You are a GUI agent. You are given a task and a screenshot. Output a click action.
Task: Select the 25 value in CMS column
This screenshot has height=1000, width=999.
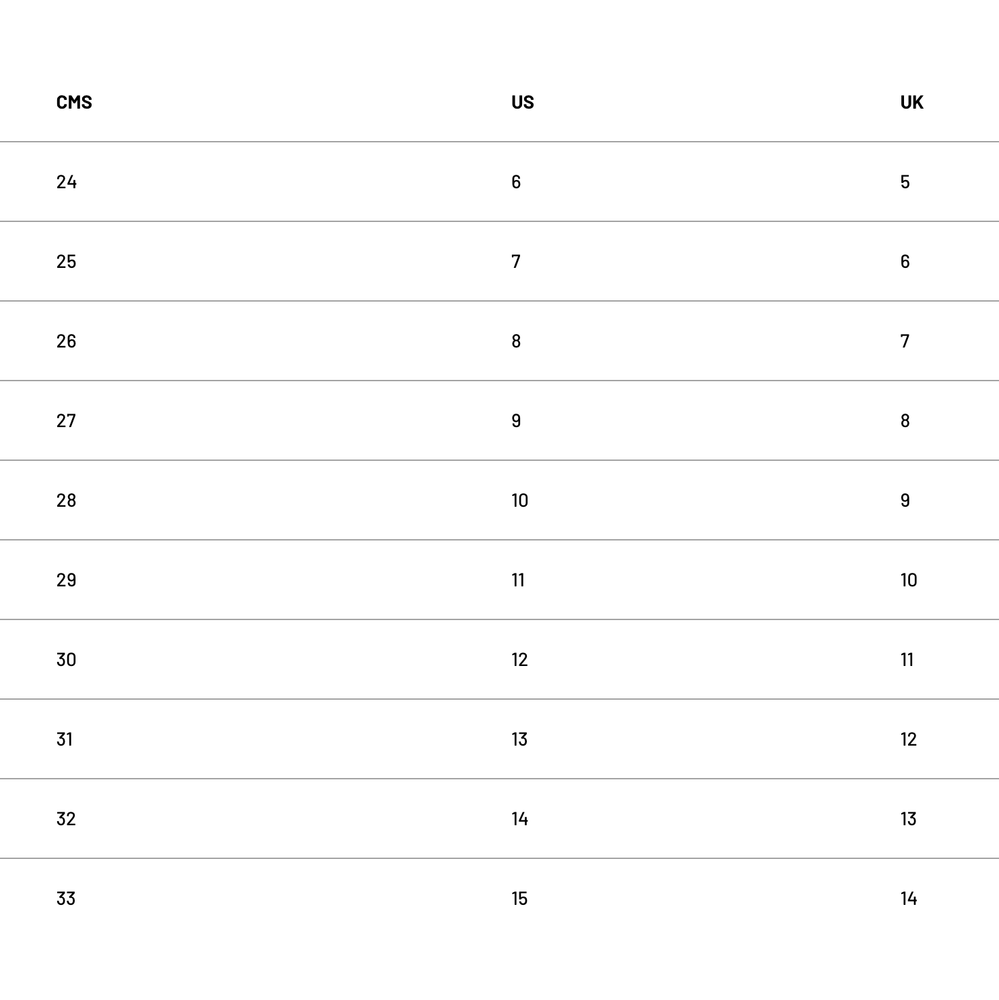(66, 262)
